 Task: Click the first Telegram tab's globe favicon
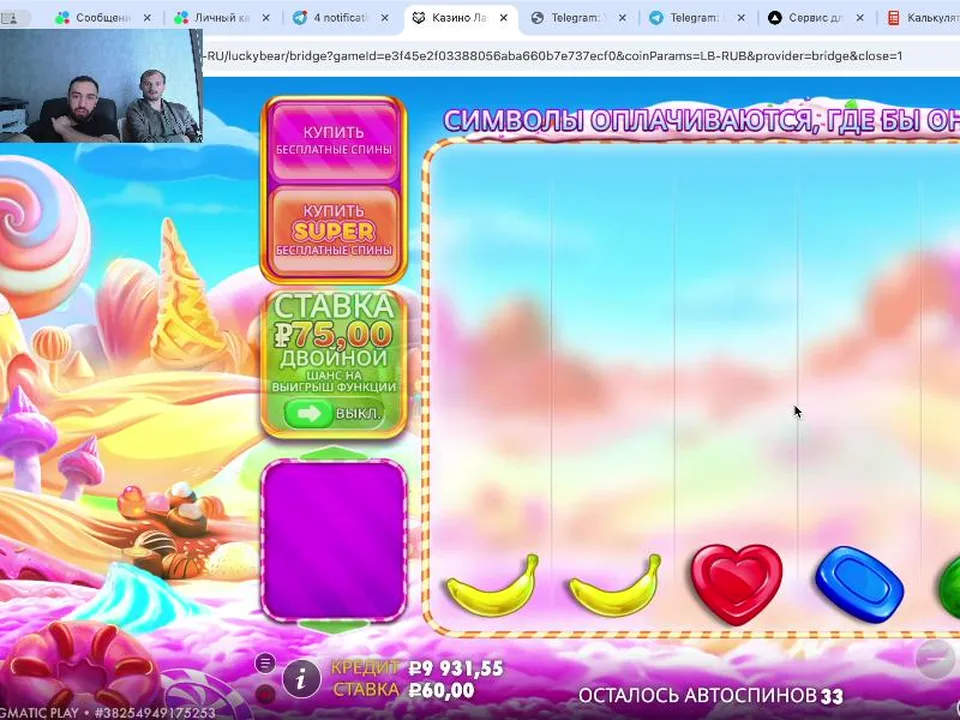[537, 18]
